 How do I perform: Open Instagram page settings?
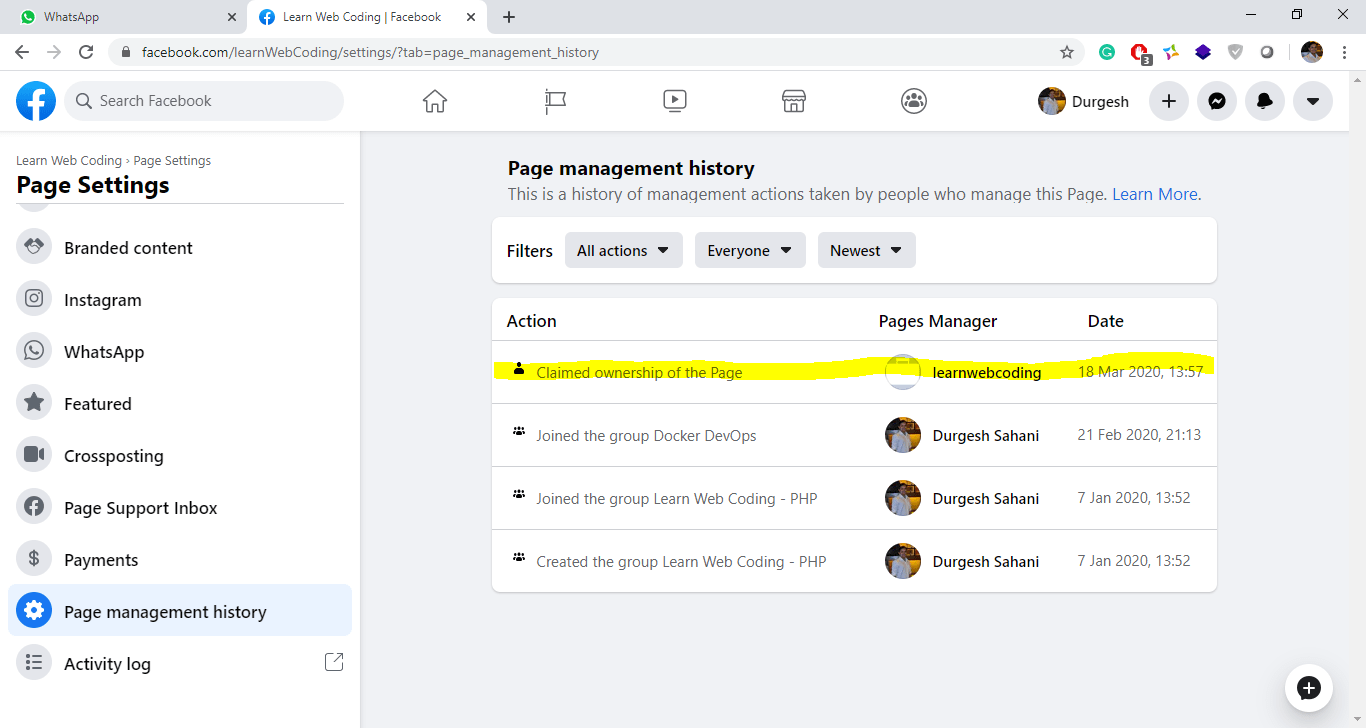coord(180,300)
